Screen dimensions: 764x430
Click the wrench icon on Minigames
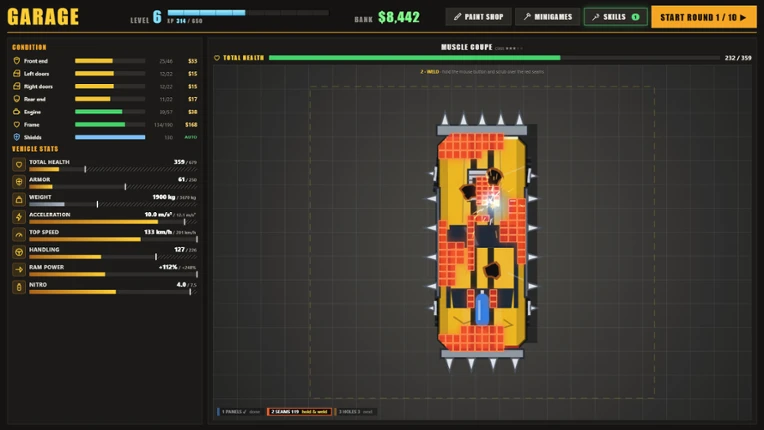pyautogui.click(x=527, y=17)
